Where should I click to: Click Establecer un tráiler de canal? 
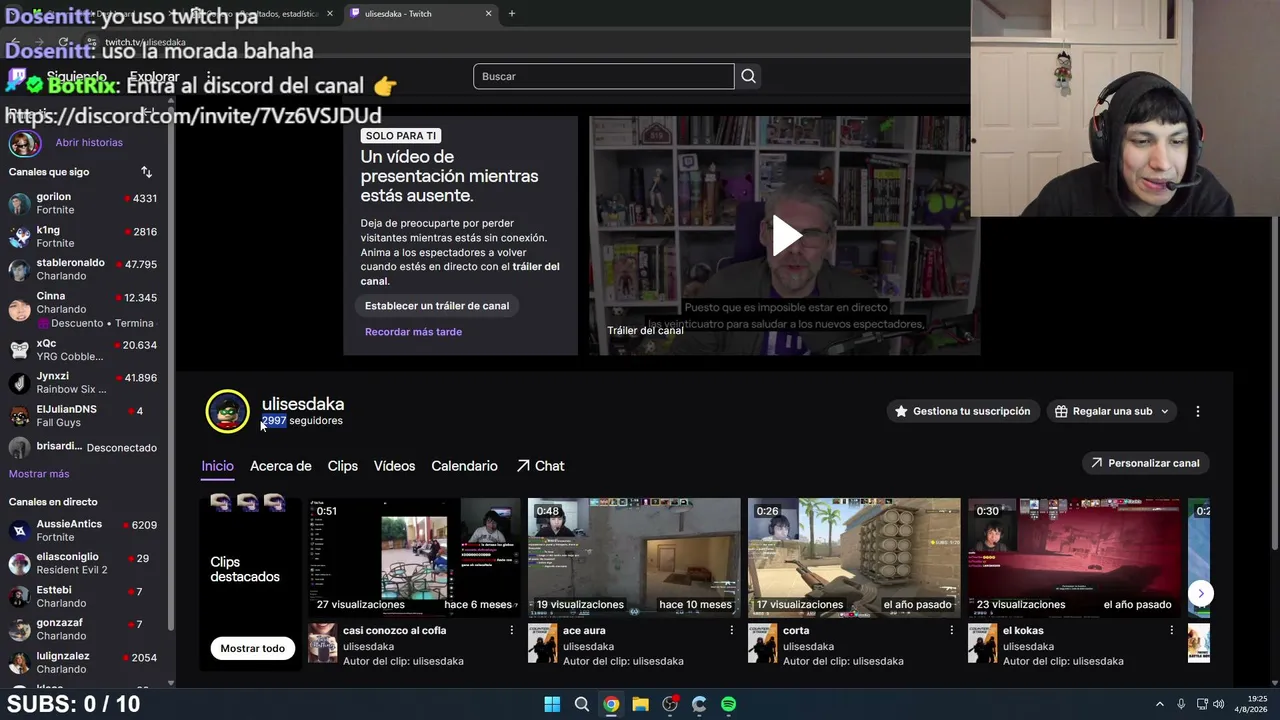437,306
